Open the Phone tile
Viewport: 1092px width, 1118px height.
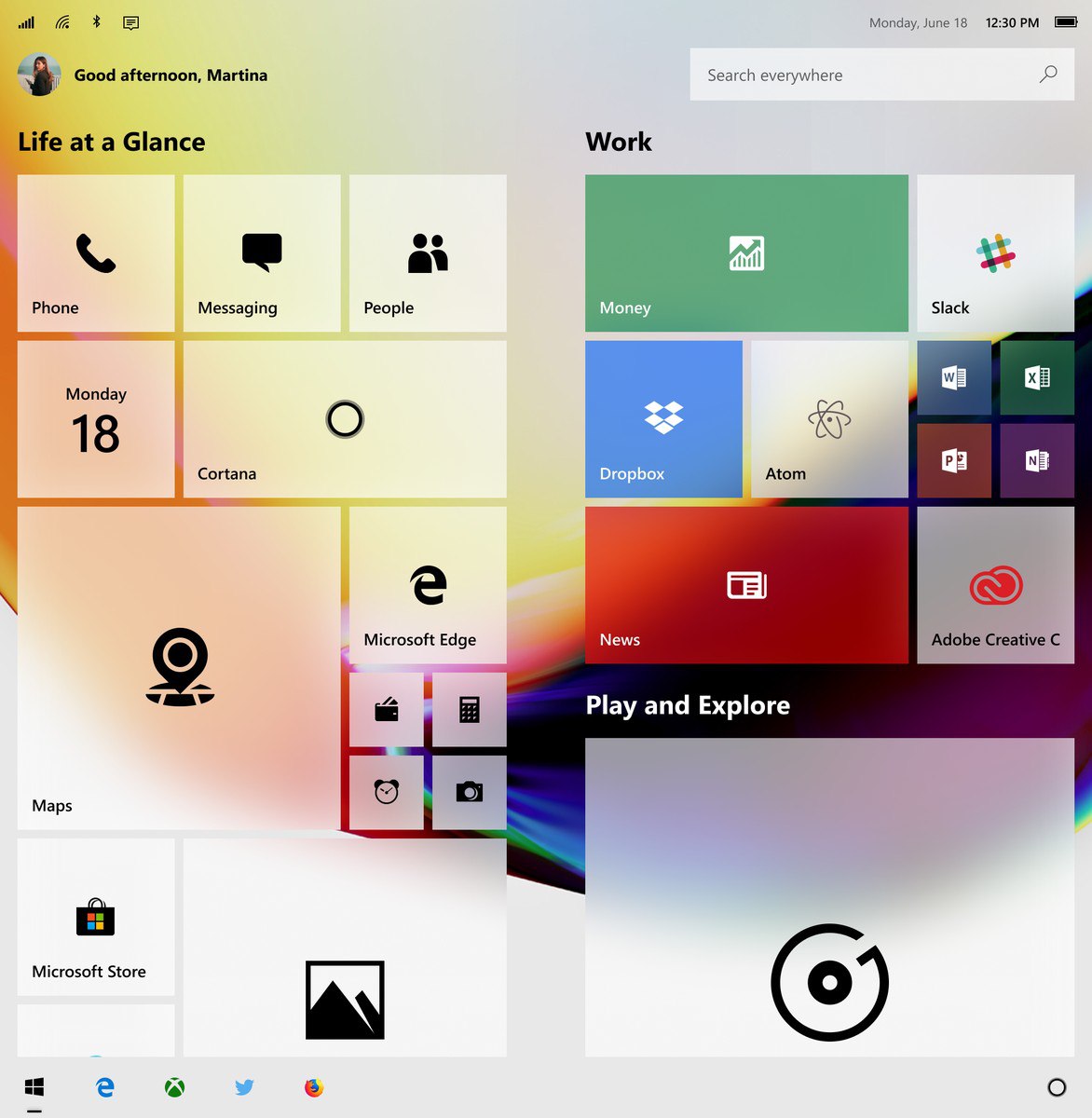pyautogui.click(x=96, y=253)
